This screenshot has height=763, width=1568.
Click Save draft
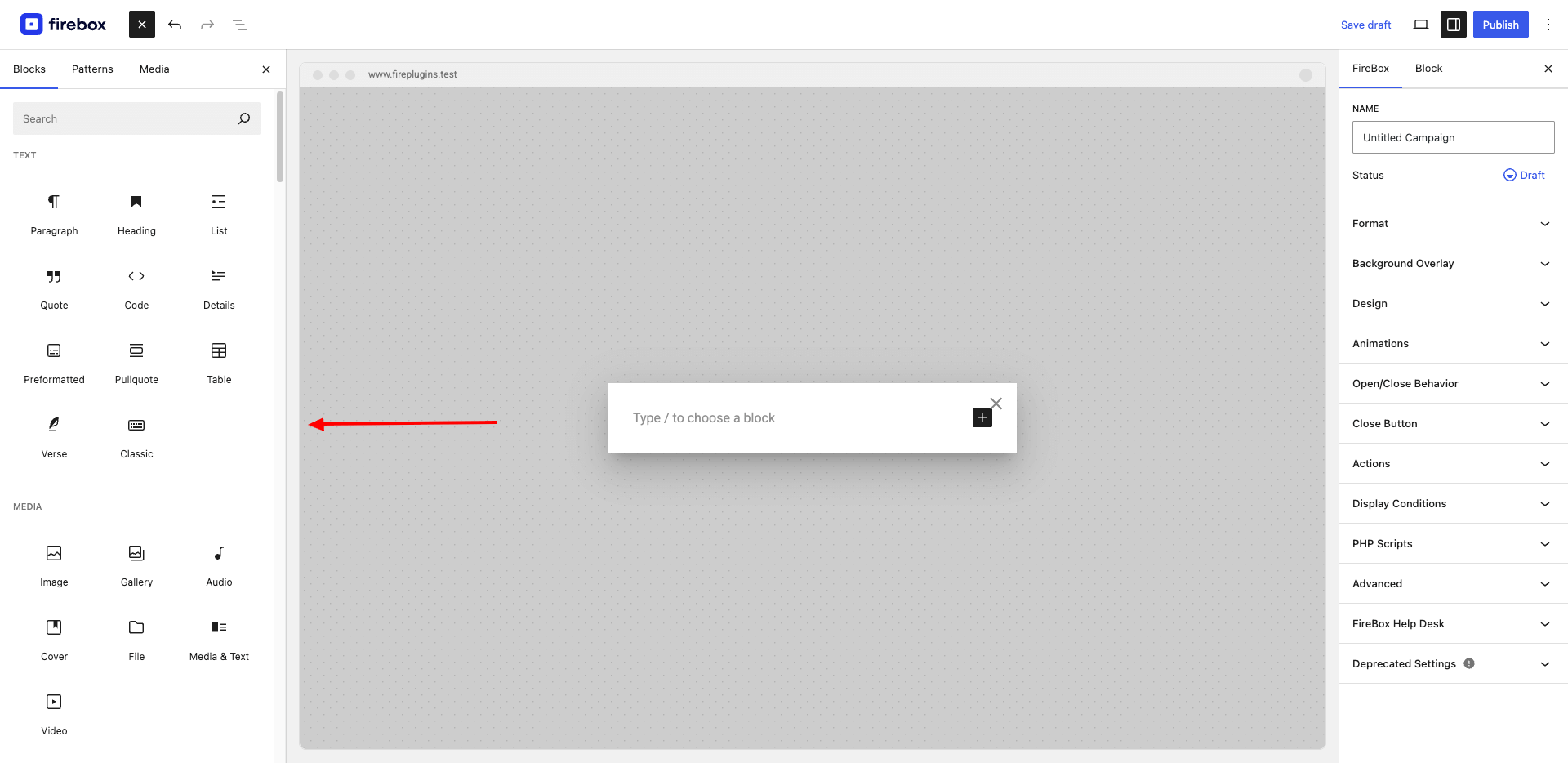coord(1365,25)
